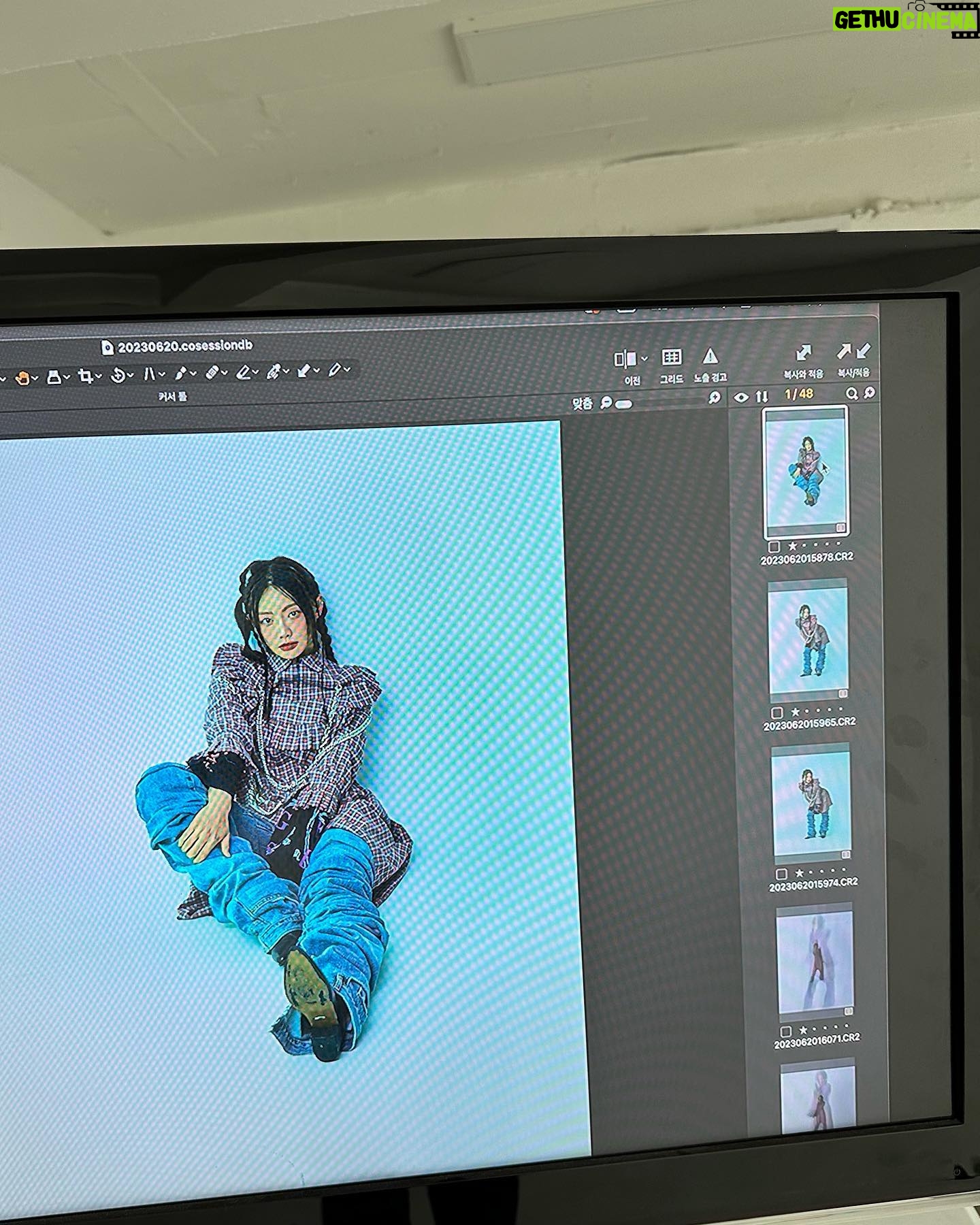Click the file name 202306215974.CR2
Screen dimensions: 980x1225
(x=813, y=885)
